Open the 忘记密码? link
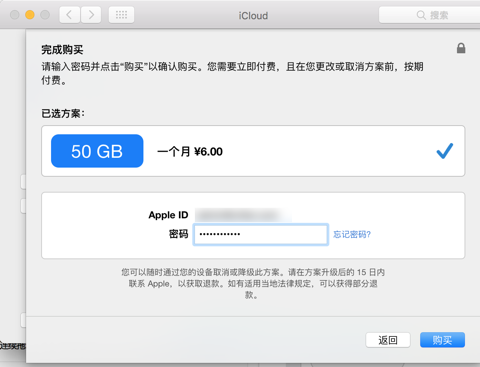Screen dimensions: 480x367 point(352,235)
